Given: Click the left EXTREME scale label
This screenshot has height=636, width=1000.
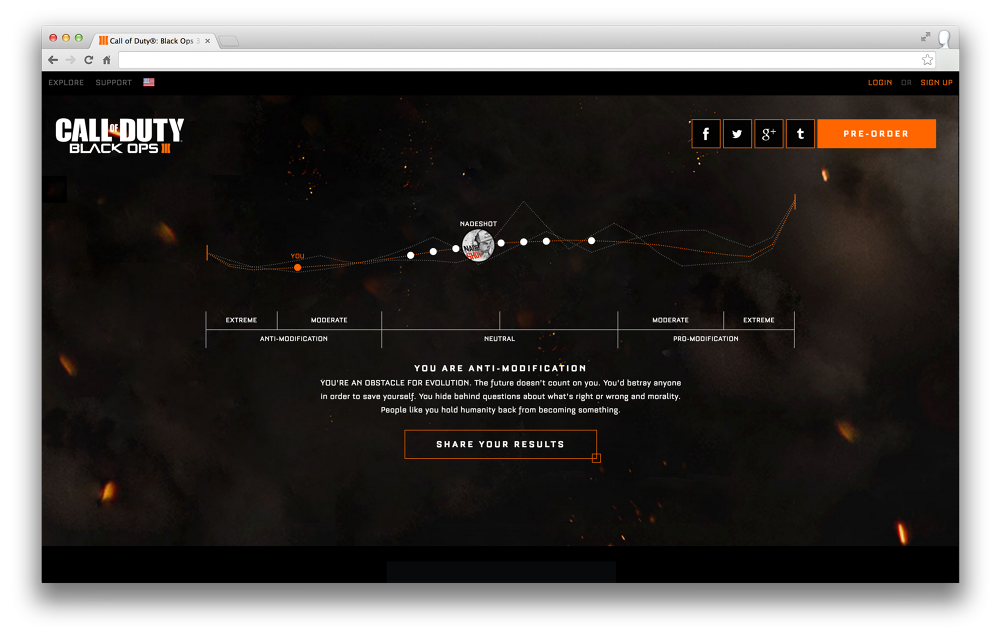Looking at the screenshot, I should click(x=241, y=320).
